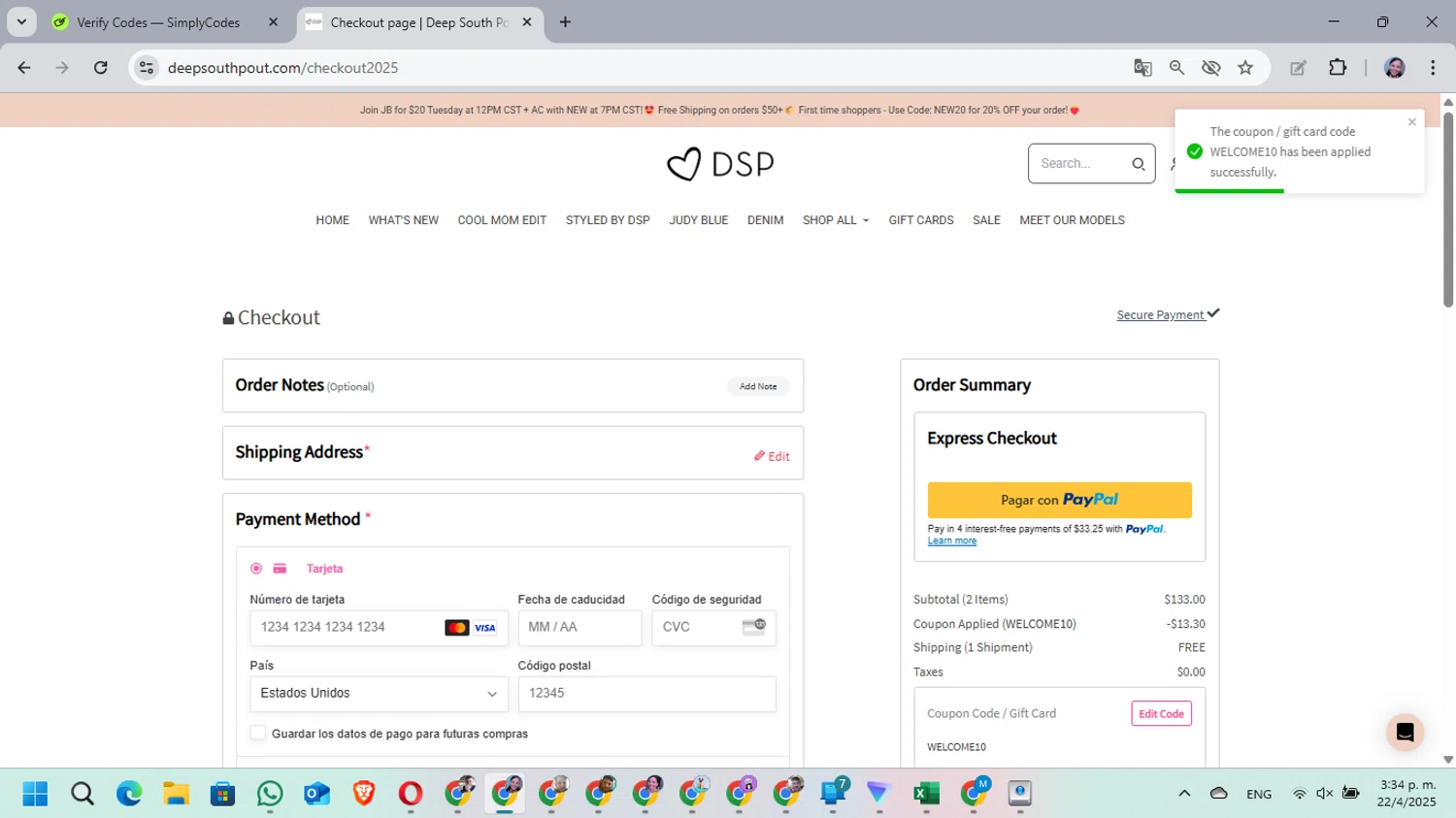Click the search magnifier icon in site header

pos(1138,164)
